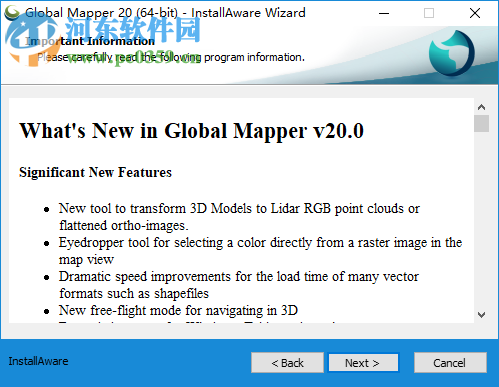
Task: Click the "Eyedropper tool for selecting a color" bullet
Action: click(x=260, y=251)
